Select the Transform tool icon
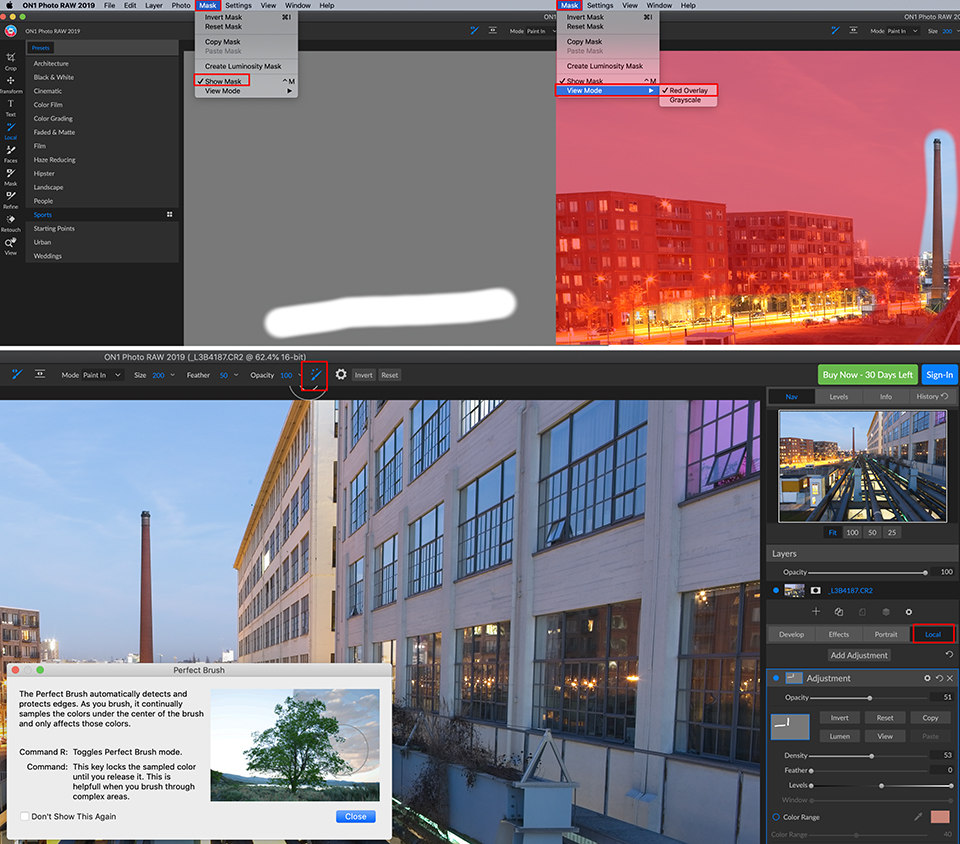This screenshot has width=960, height=844. pyautogui.click(x=10, y=81)
